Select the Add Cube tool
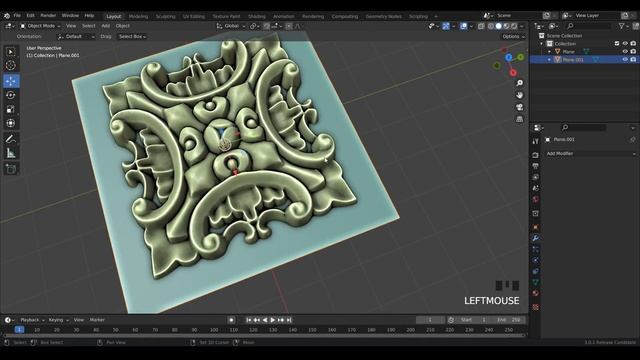Viewport: 640px width, 360px height. pos(11,169)
